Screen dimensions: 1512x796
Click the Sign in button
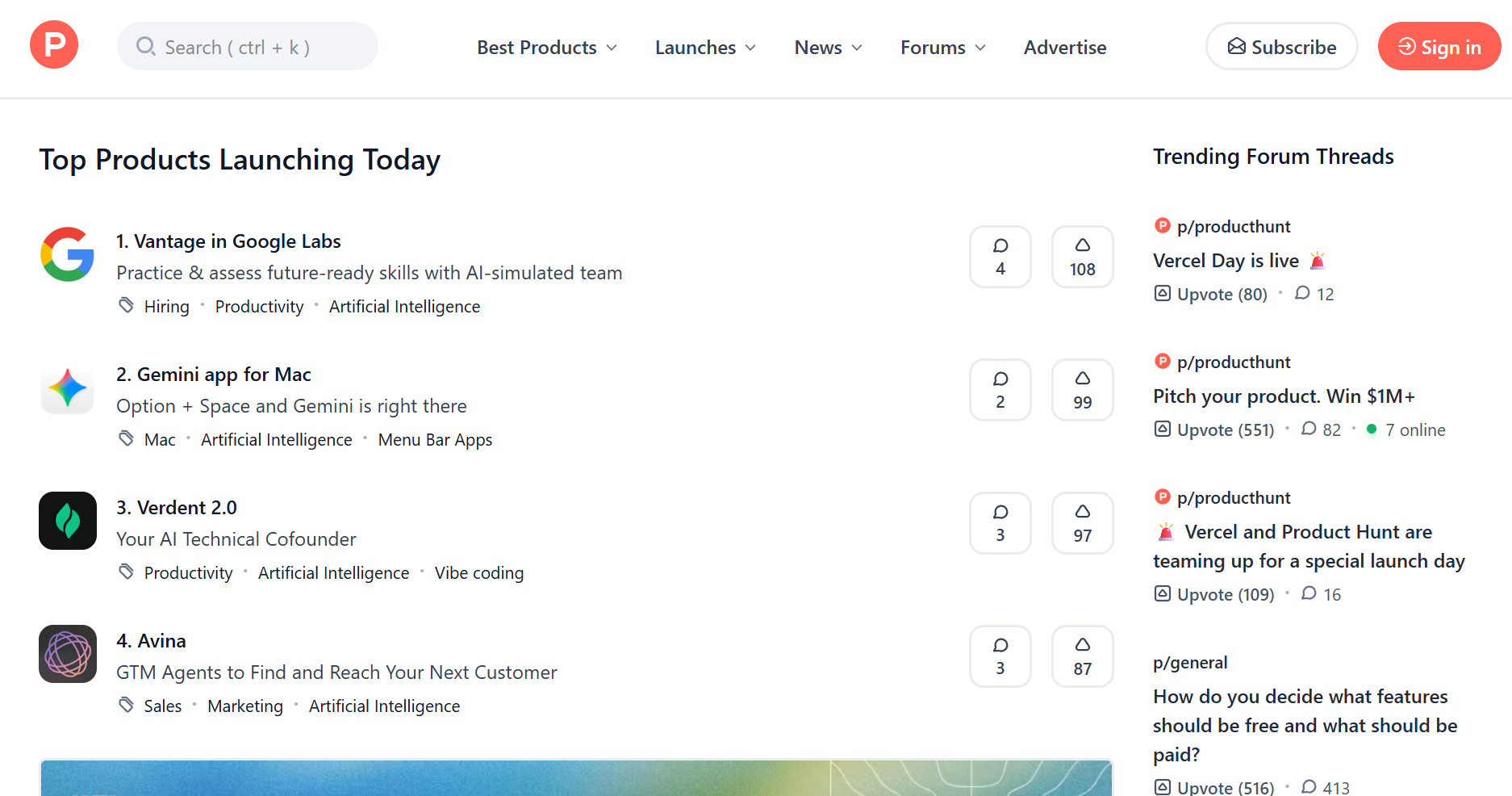coord(1439,46)
